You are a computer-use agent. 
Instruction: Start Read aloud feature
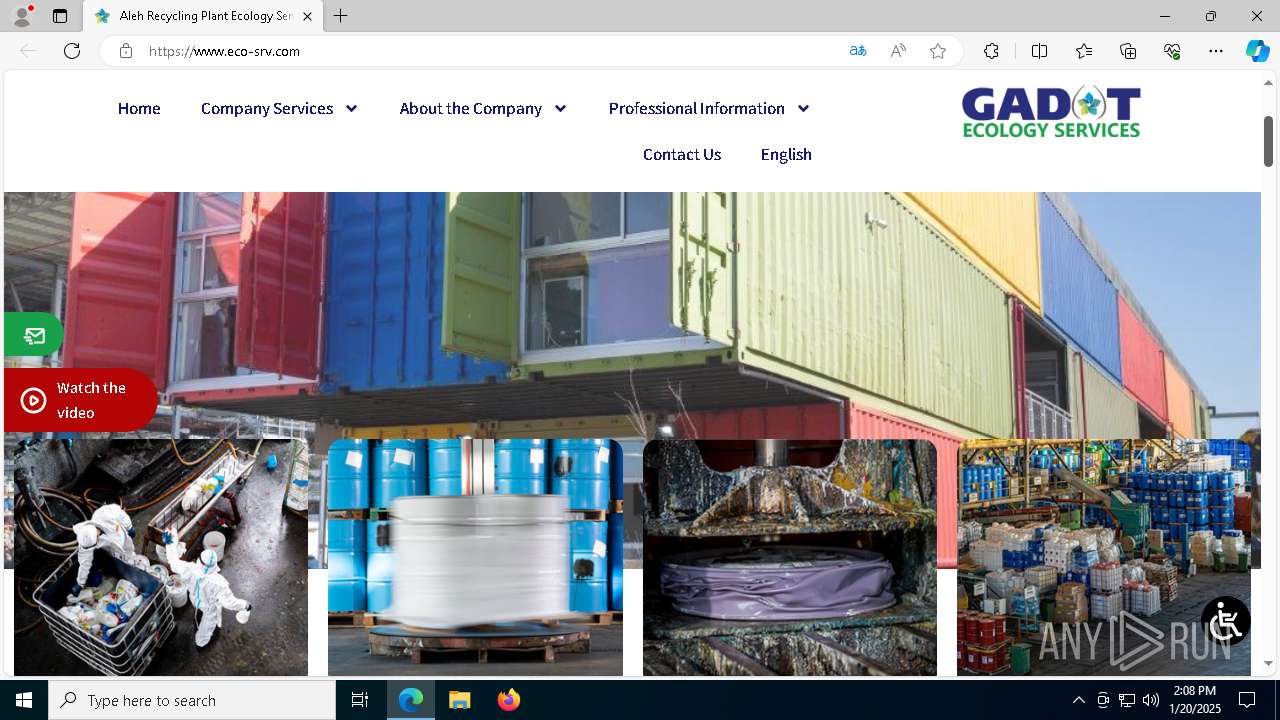898,51
